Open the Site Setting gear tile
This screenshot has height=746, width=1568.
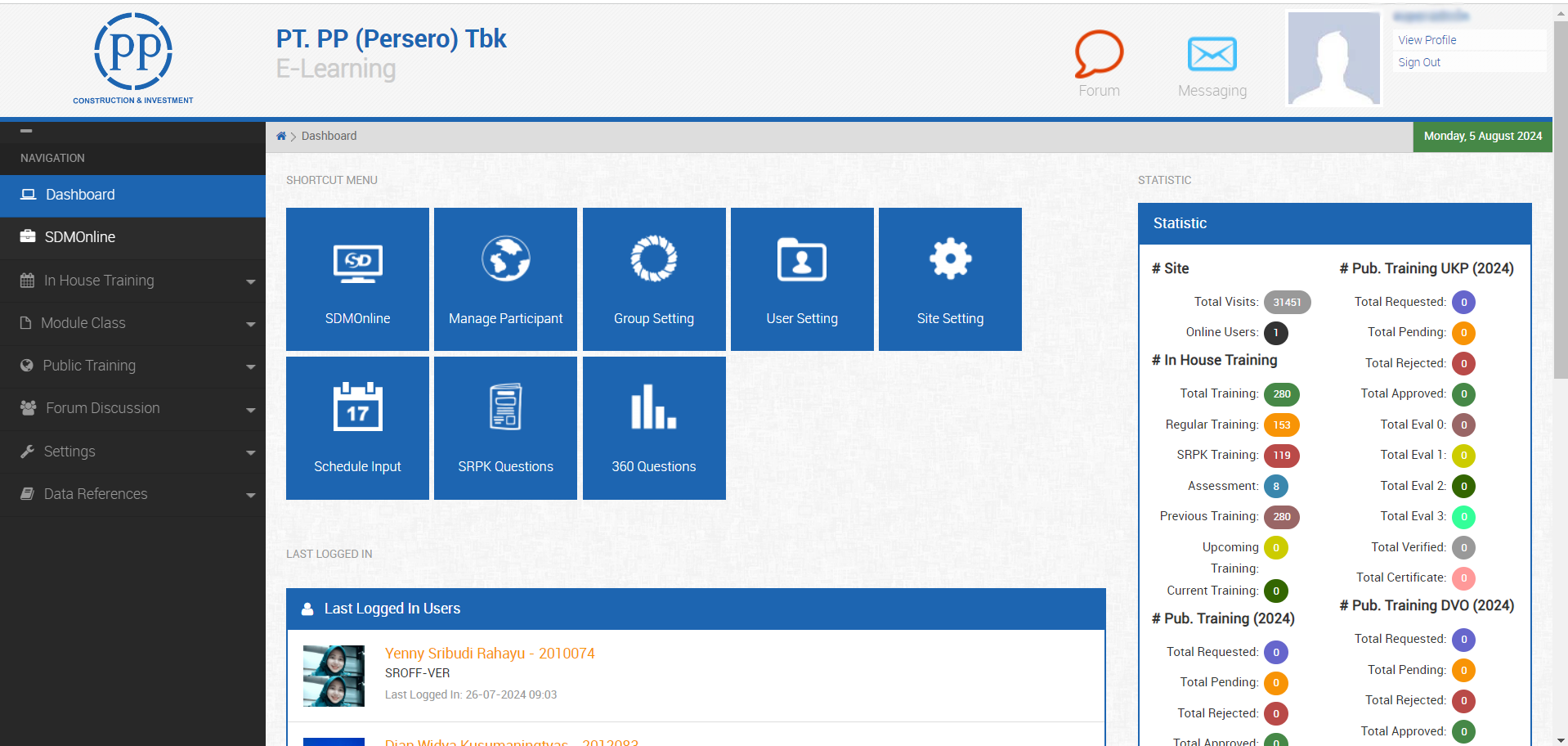click(949, 279)
